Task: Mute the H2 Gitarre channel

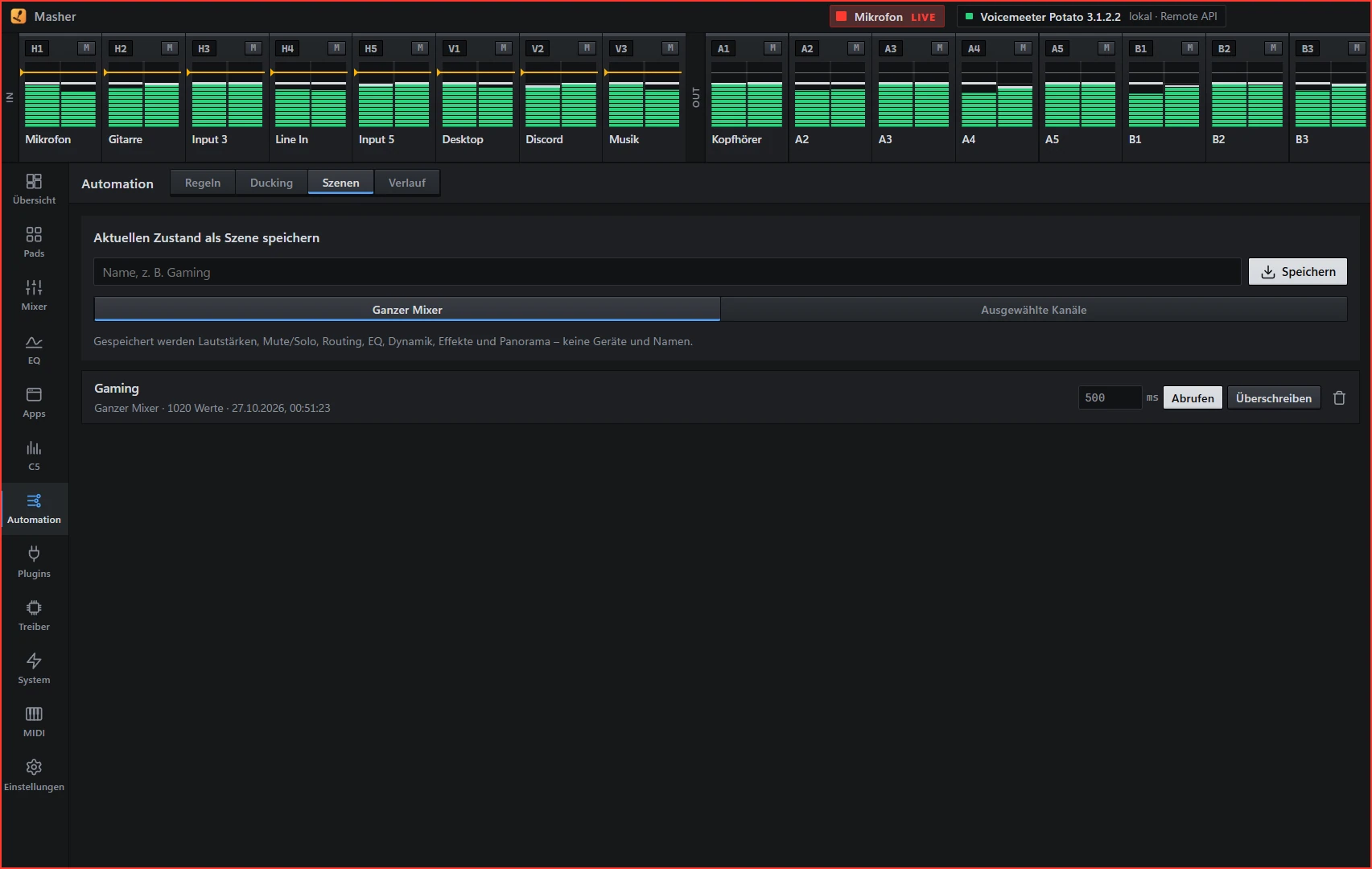Action: coord(170,48)
